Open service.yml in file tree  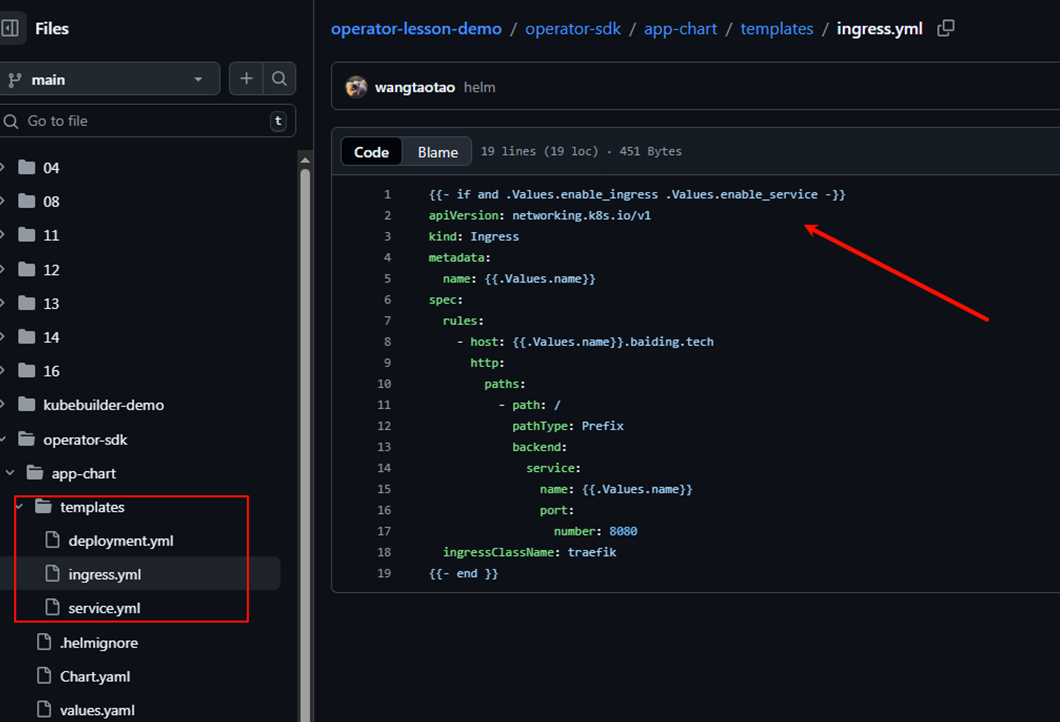104,608
